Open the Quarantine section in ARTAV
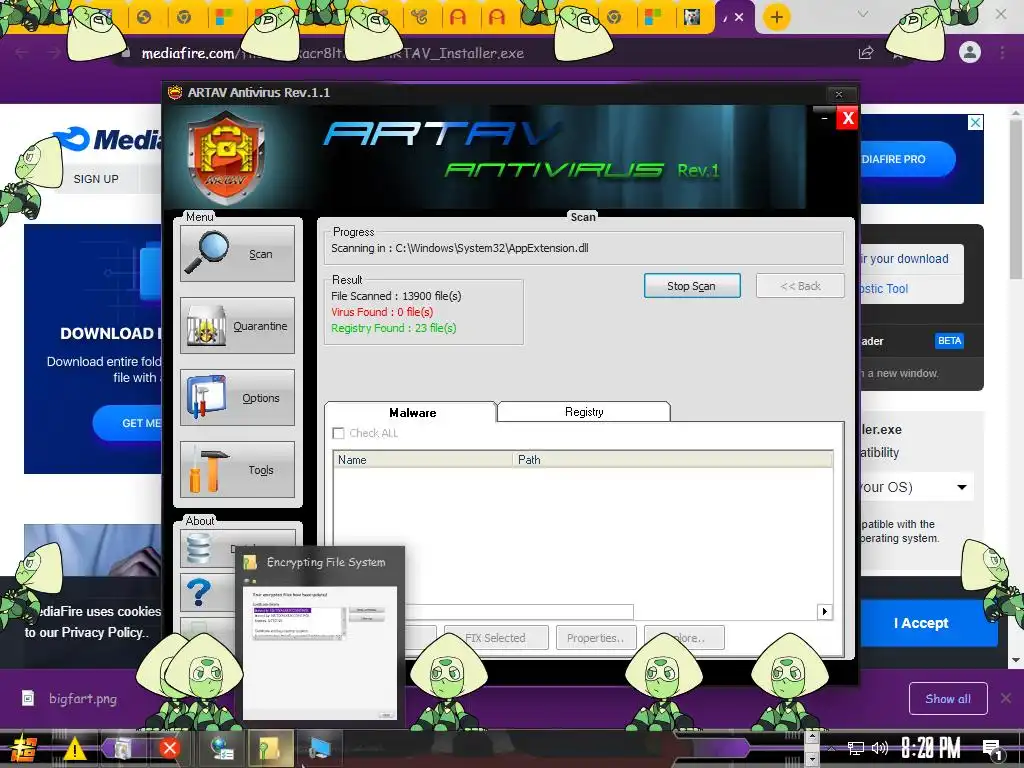1024x768 pixels. [237, 325]
